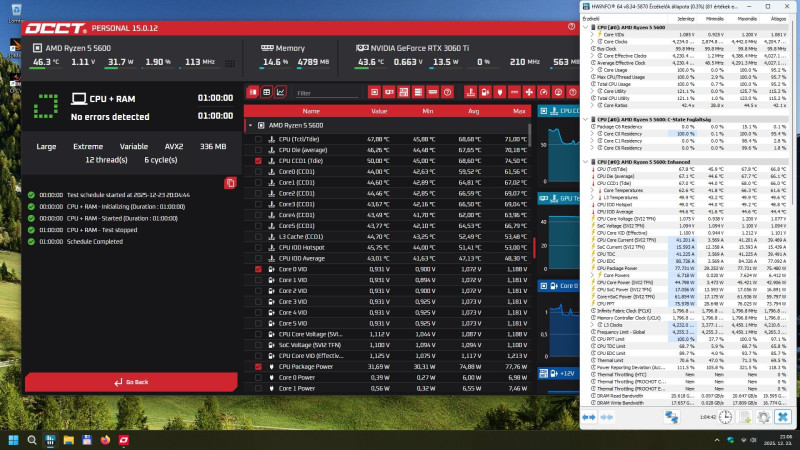This screenshot has width=800, height=450.
Task: Filter sensors by memory module icon
Action: (x=433, y=92)
